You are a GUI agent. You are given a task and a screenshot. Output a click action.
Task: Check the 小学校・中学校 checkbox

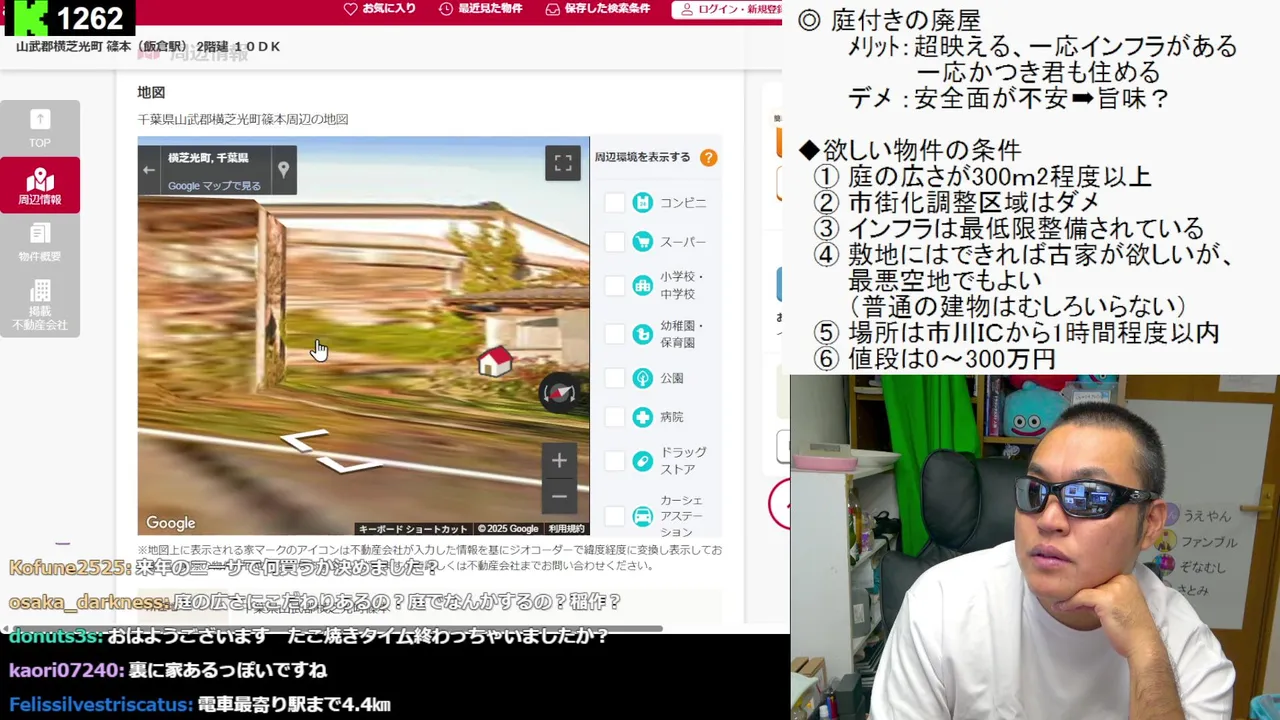(614, 285)
